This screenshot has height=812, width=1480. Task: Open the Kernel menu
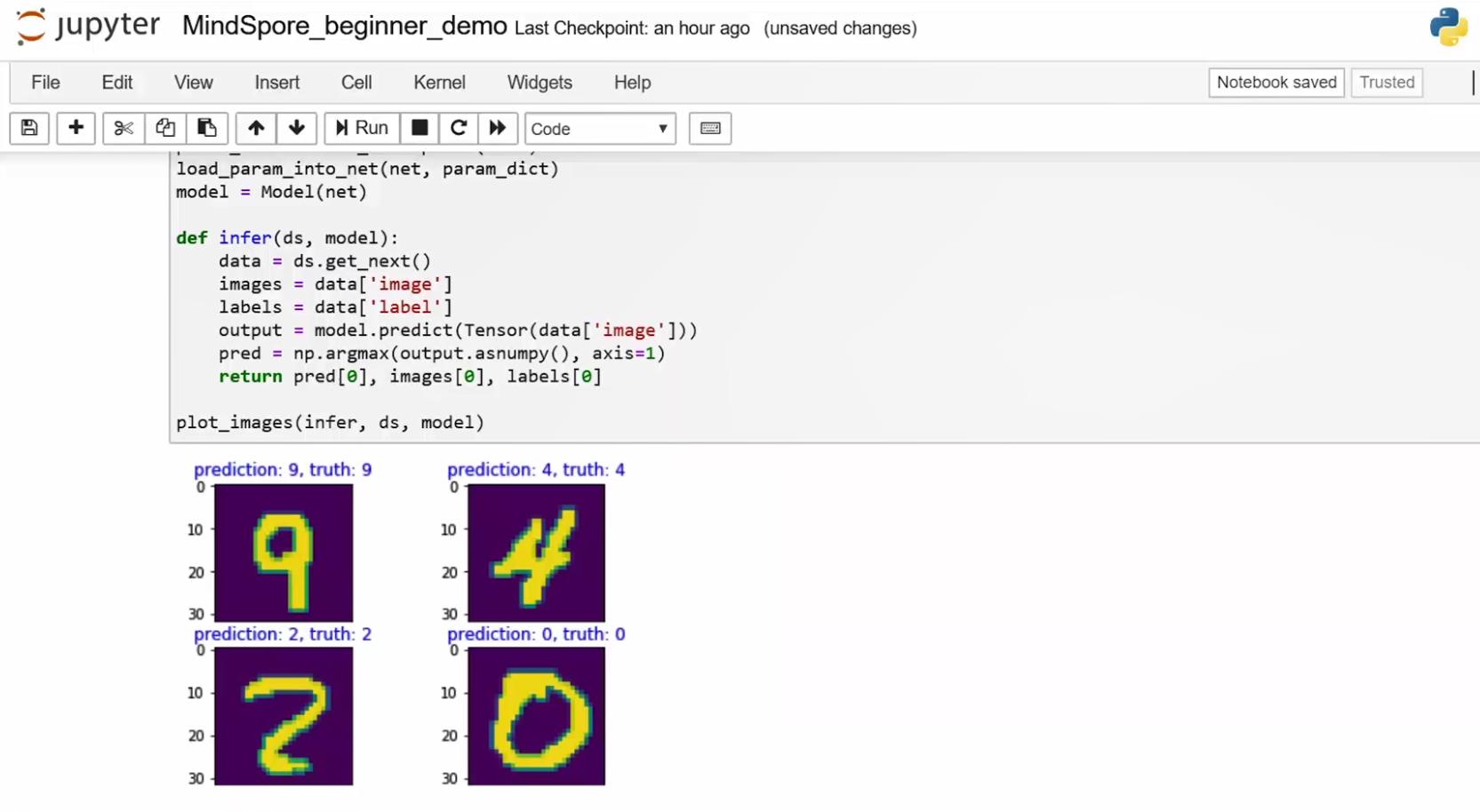click(439, 83)
